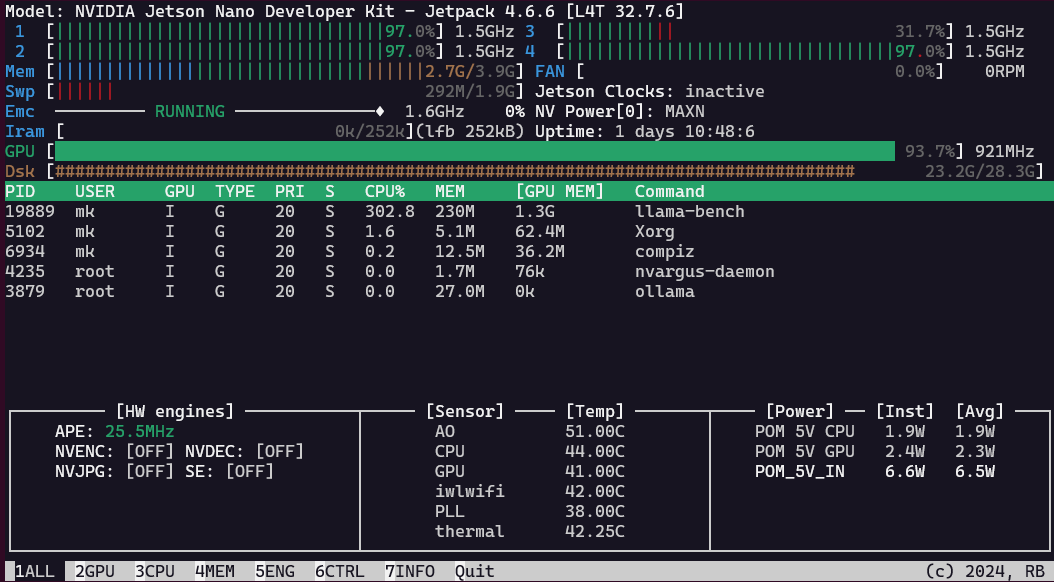Click Quit in the bottom bar
1054x582 pixels.
click(x=475, y=571)
